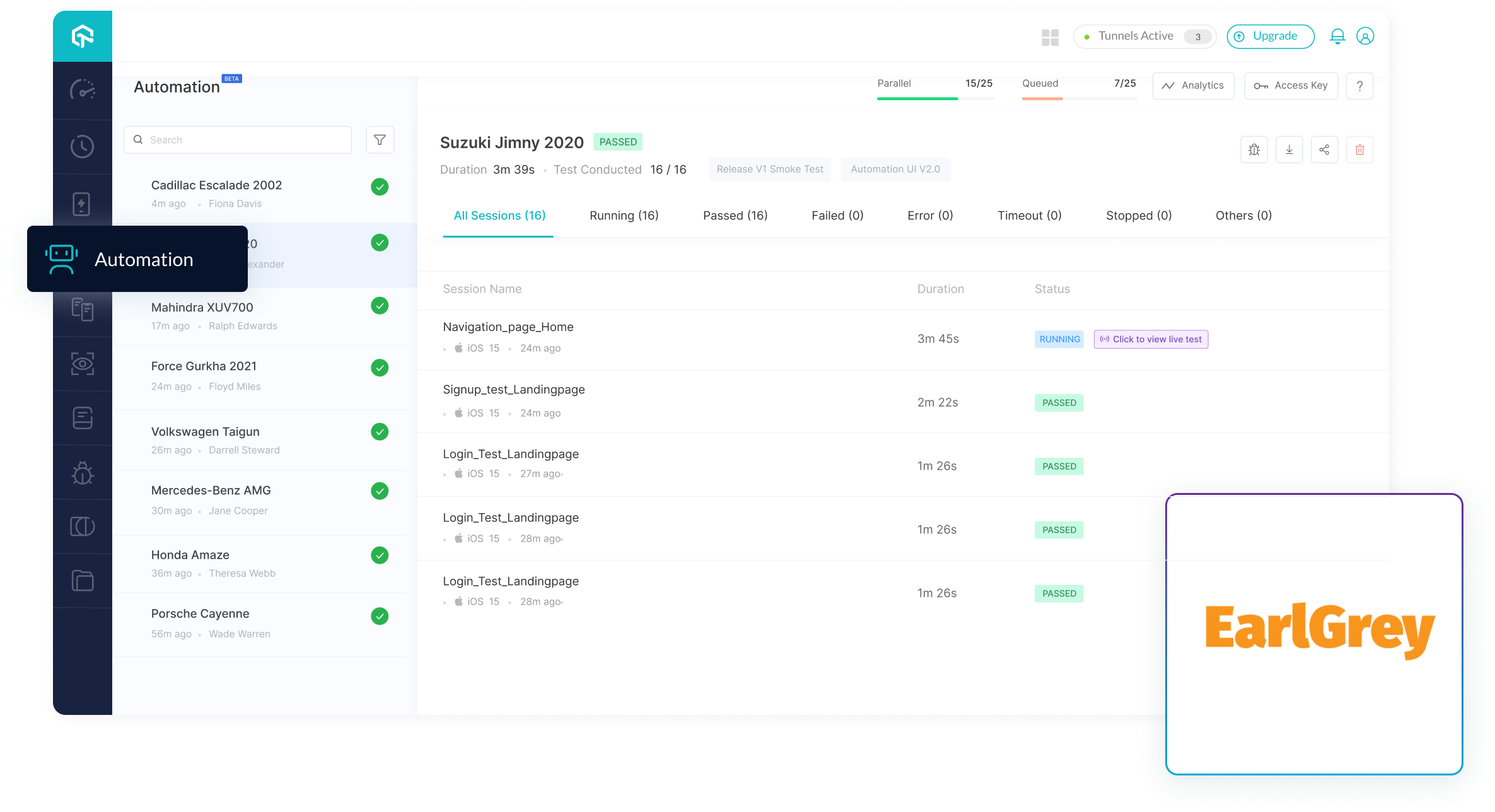Screen dimensions: 1495x812
Task: Click to view live test link
Action: point(1151,339)
